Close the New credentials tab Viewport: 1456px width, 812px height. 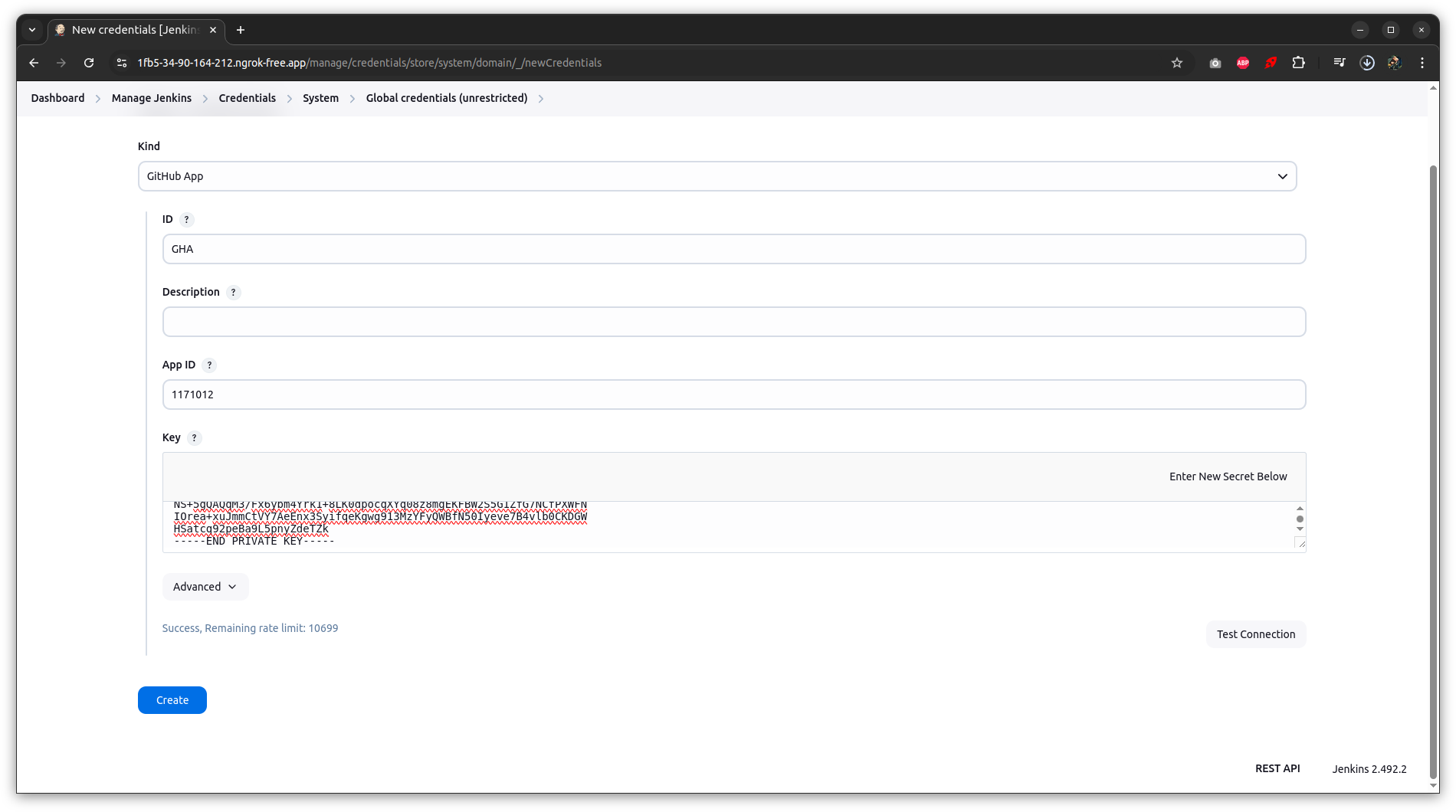[213, 30]
